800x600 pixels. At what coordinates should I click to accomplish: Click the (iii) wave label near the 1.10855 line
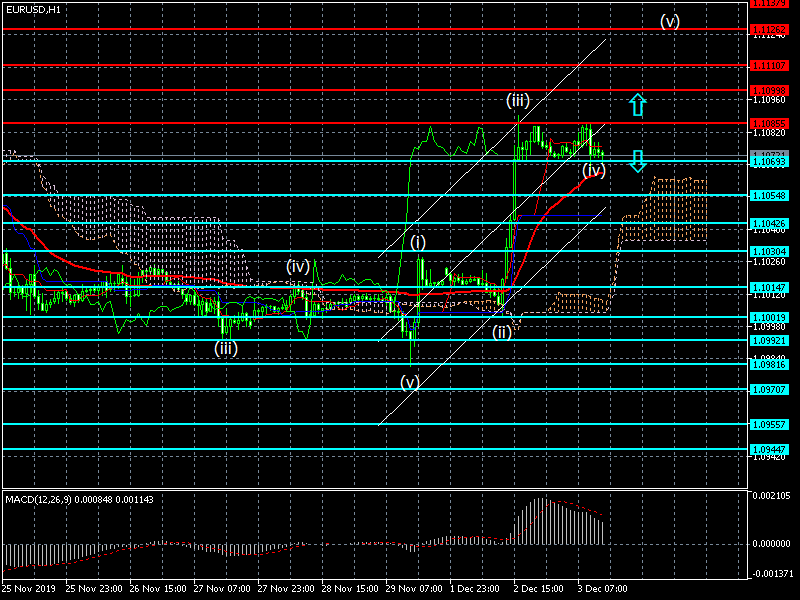pyautogui.click(x=518, y=100)
